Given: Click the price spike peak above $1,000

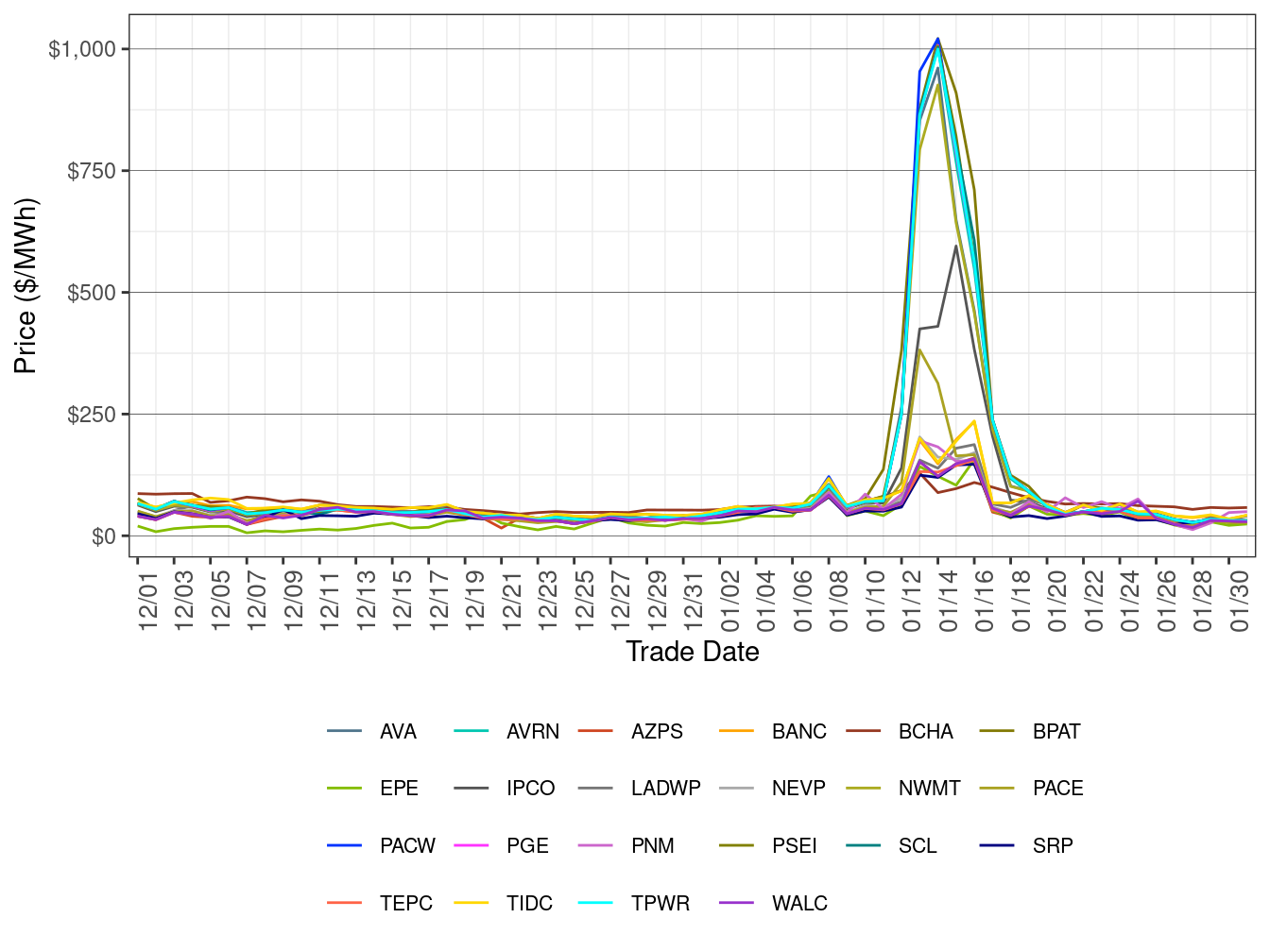Looking at the screenshot, I should coord(937,40).
